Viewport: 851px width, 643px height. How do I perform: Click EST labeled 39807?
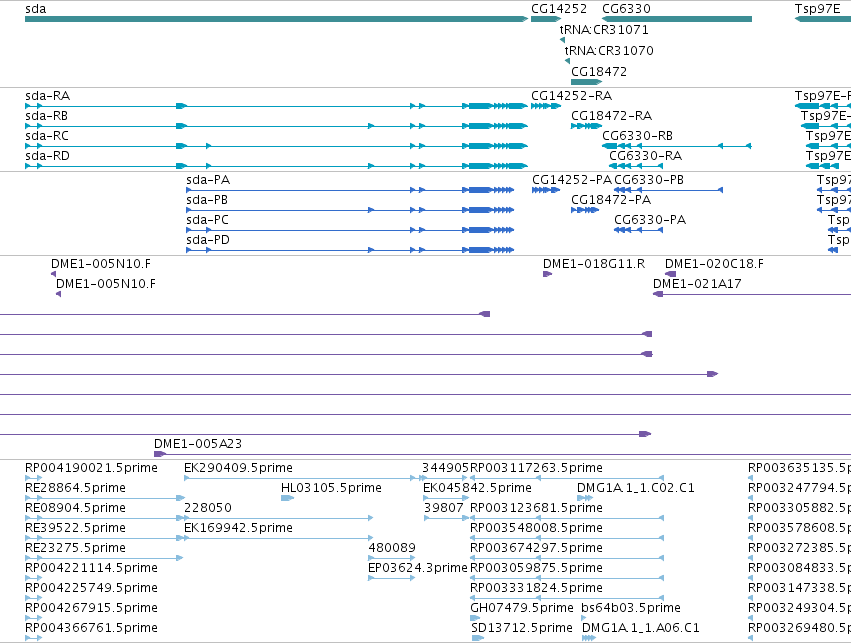[446, 518]
